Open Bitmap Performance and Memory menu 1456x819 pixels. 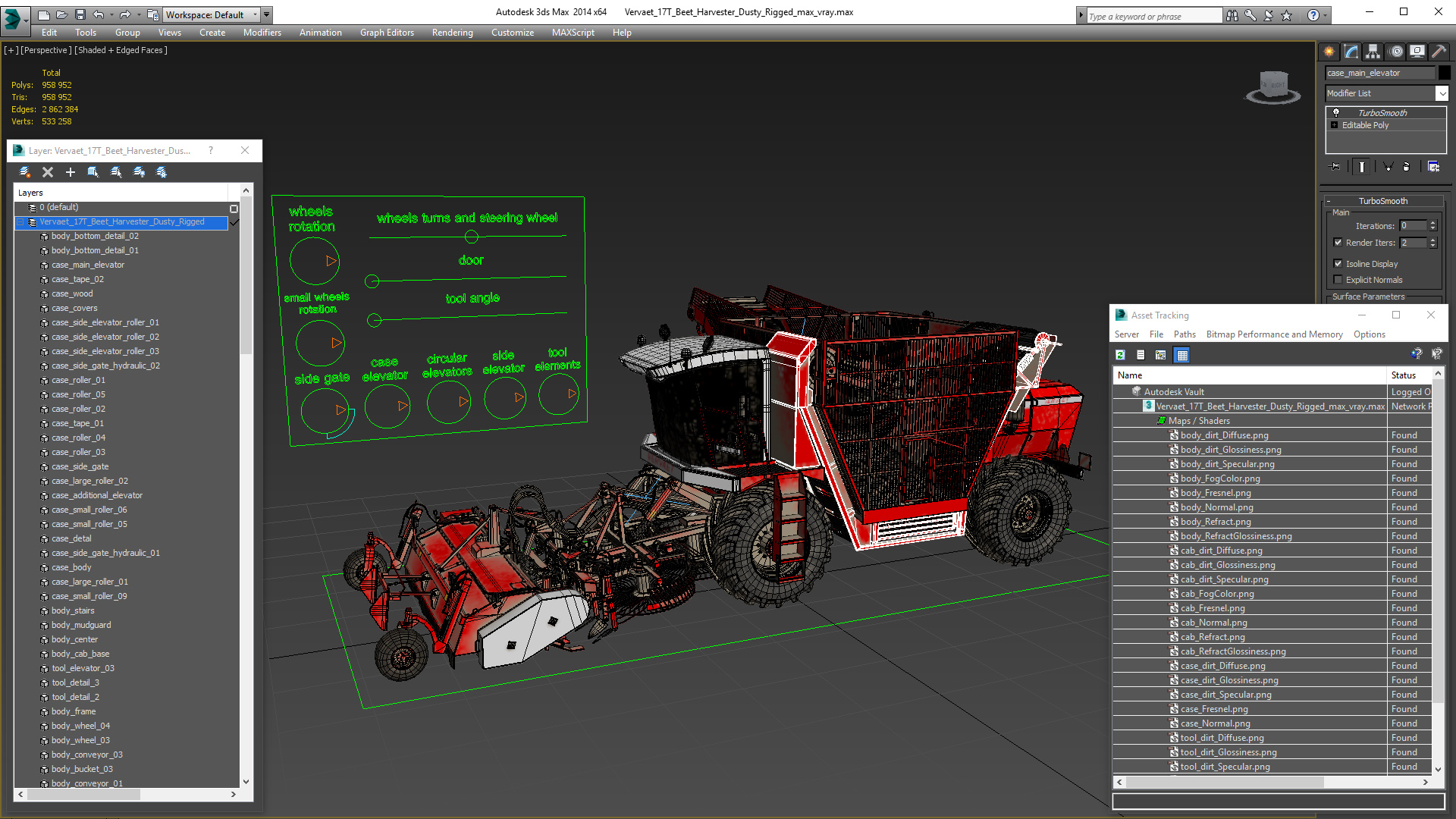click(x=1274, y=334)
